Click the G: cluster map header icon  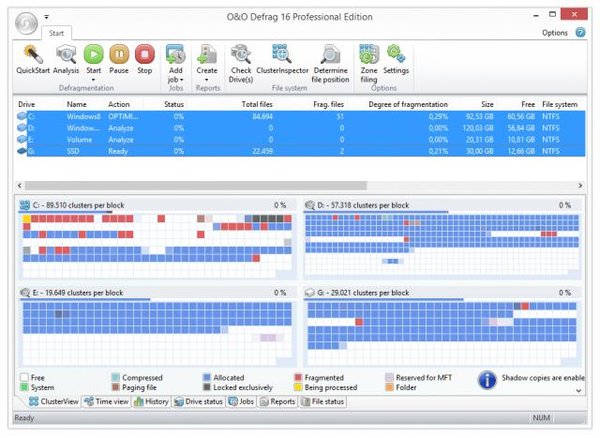point(310,293)
